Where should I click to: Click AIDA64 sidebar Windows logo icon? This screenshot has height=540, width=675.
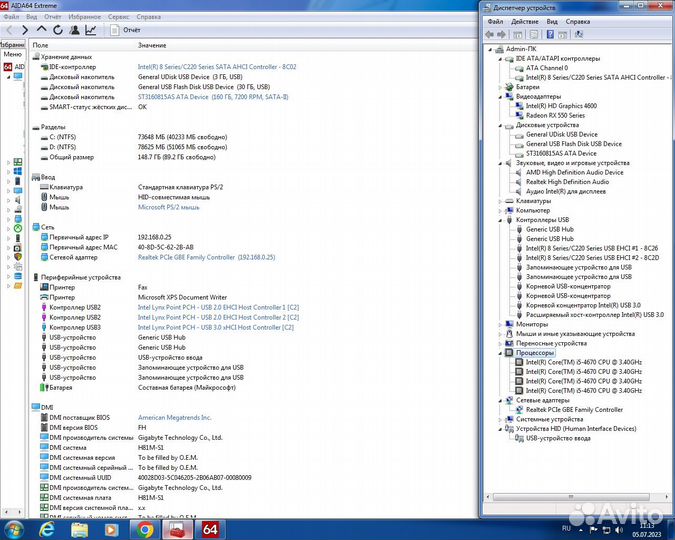18,171
